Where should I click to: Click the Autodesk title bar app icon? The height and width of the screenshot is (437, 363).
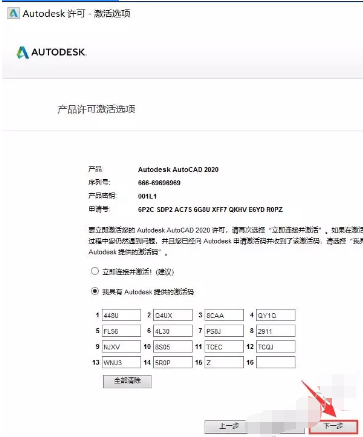point(13,13)
